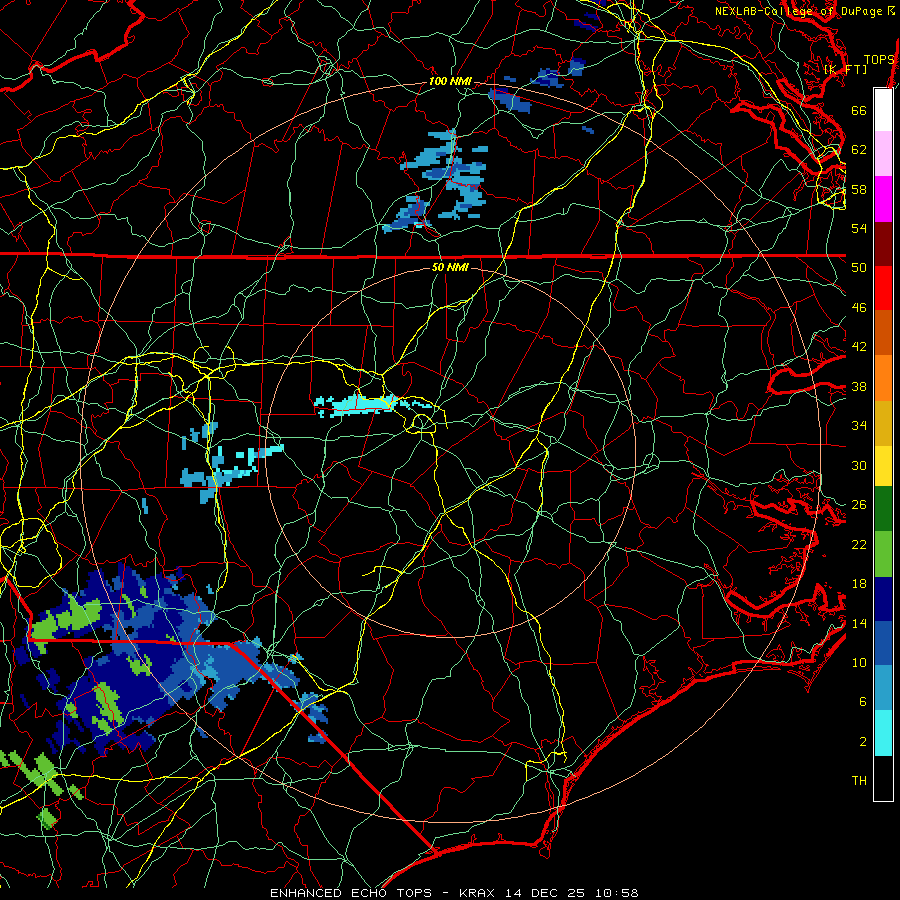This screenshot has height=900, width=900.
Task: Click the "6" legend value
Action: pos(863,702)
